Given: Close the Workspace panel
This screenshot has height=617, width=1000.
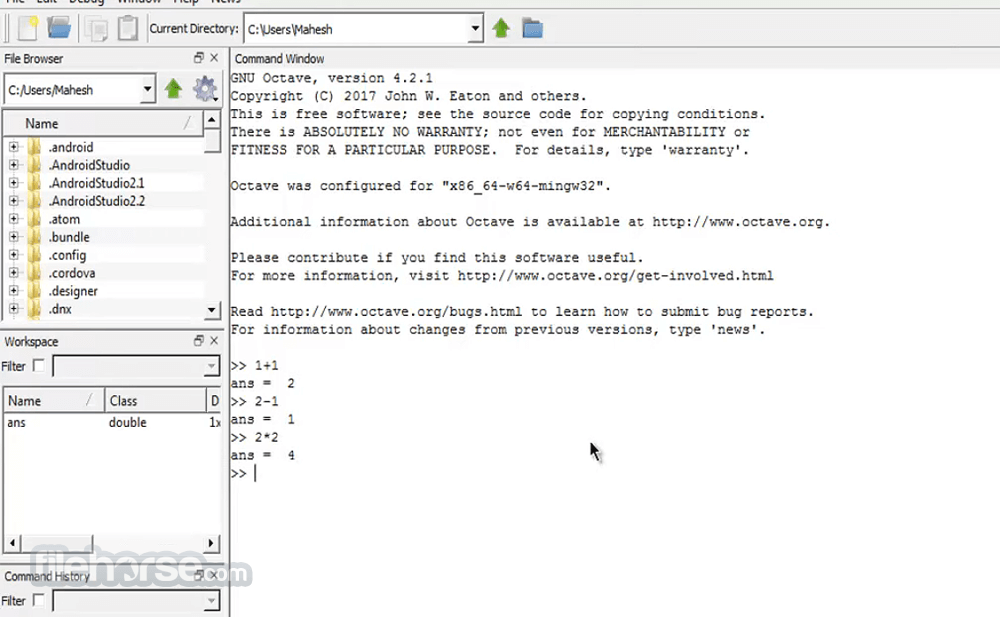Looking at the screenshot, I should [214, 340].
